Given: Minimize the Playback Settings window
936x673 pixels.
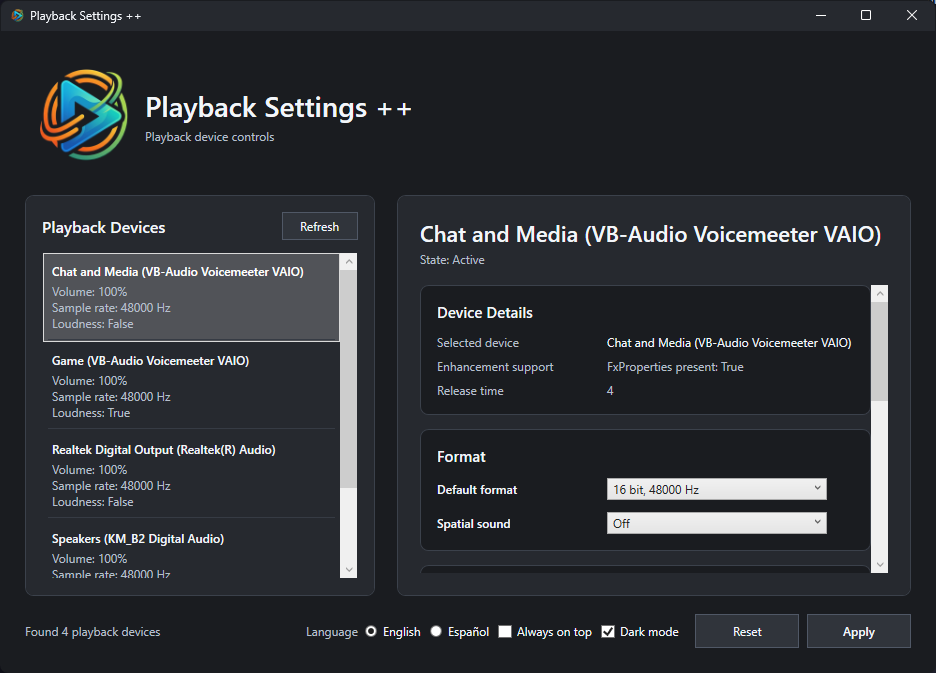Looking at the screenshot, I should [821, 16].
